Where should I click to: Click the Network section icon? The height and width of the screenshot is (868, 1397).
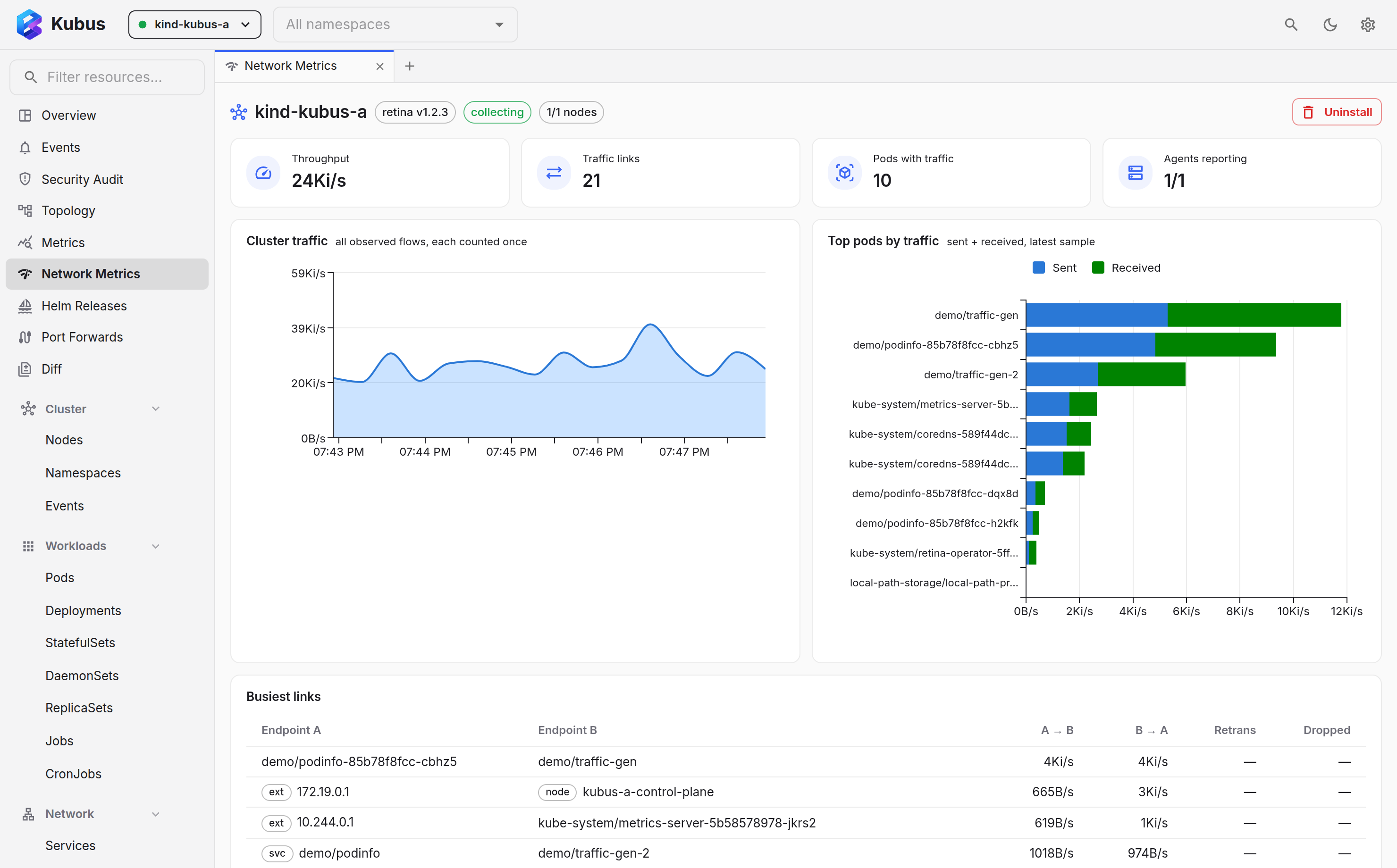pyautogui.click(x=28, y=814)
